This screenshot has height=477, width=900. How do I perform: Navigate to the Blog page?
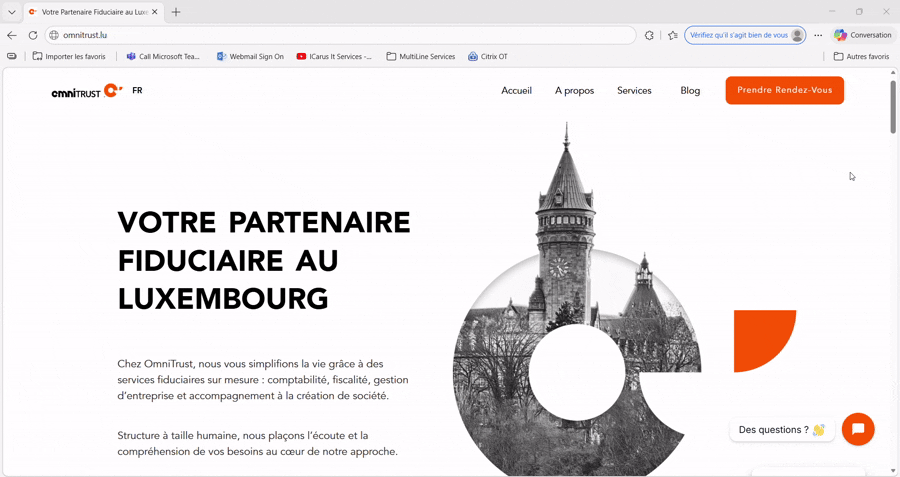(690, 91)
